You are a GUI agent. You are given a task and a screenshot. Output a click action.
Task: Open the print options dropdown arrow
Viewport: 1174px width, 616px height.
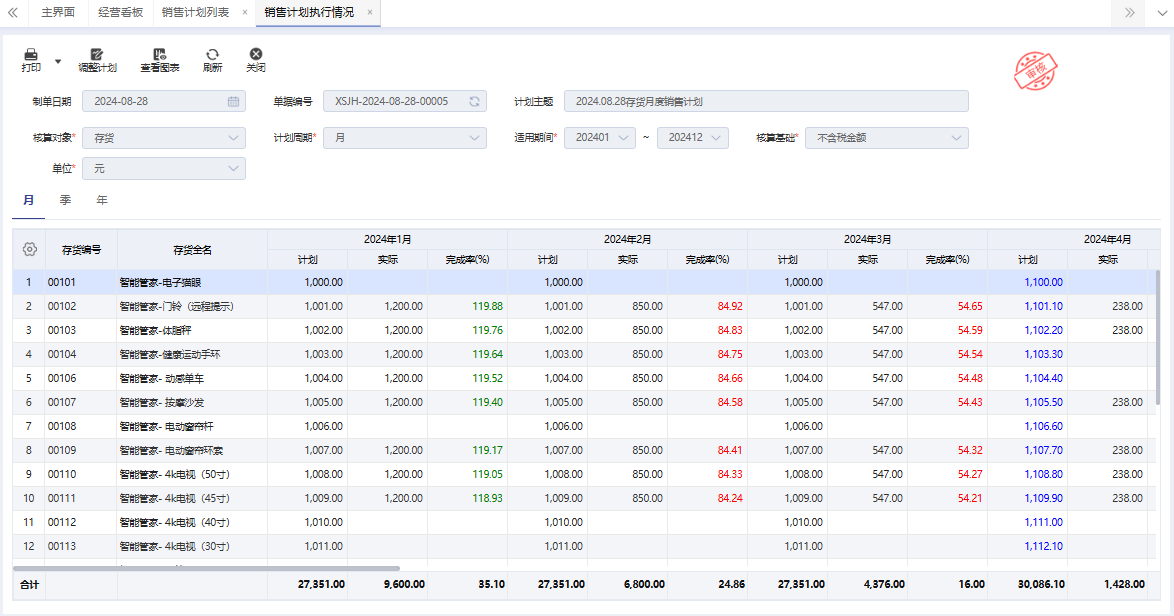pyautogui.click(x=57, y=61)
